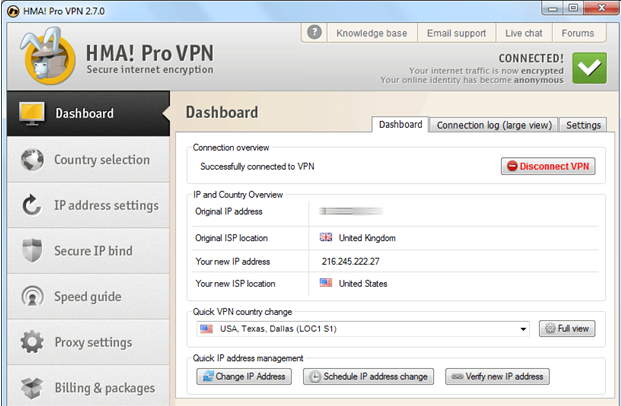Open Country selection in the sidebar
The image size is (621, 406).
pos(88,160)
